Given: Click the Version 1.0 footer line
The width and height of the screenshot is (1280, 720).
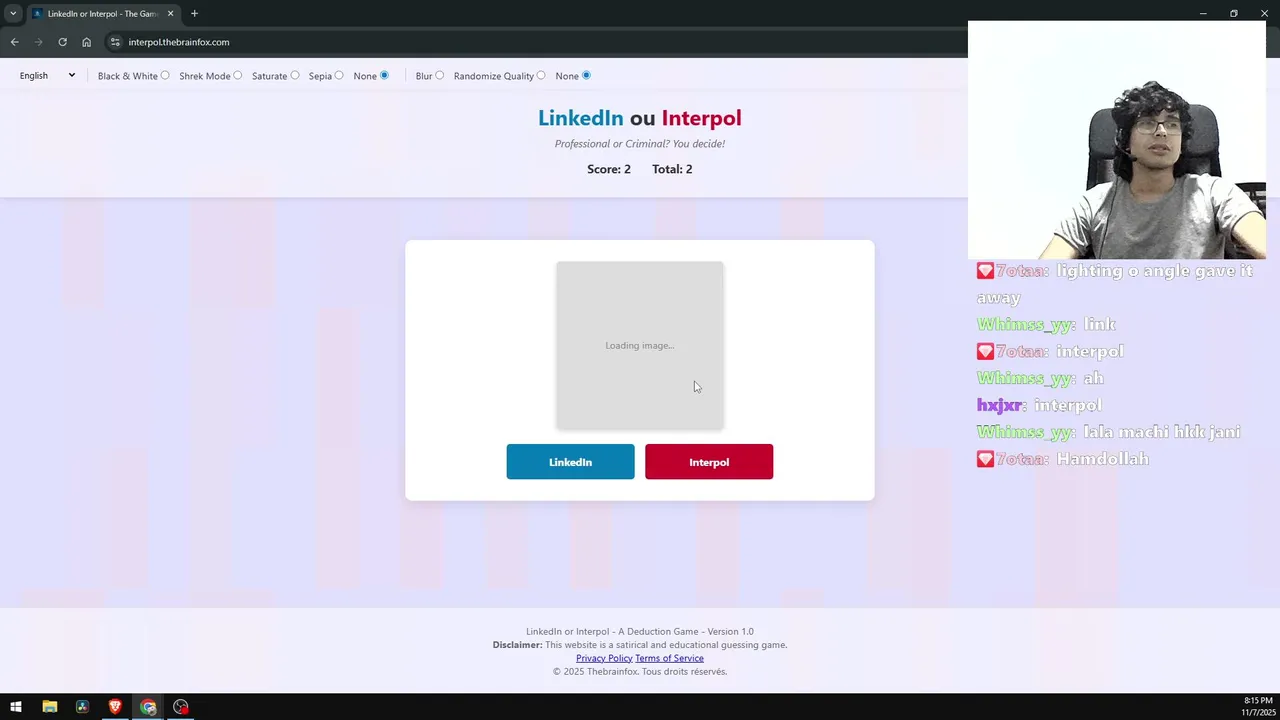Looking at the screenshot, I should click(x=640, y=632).
